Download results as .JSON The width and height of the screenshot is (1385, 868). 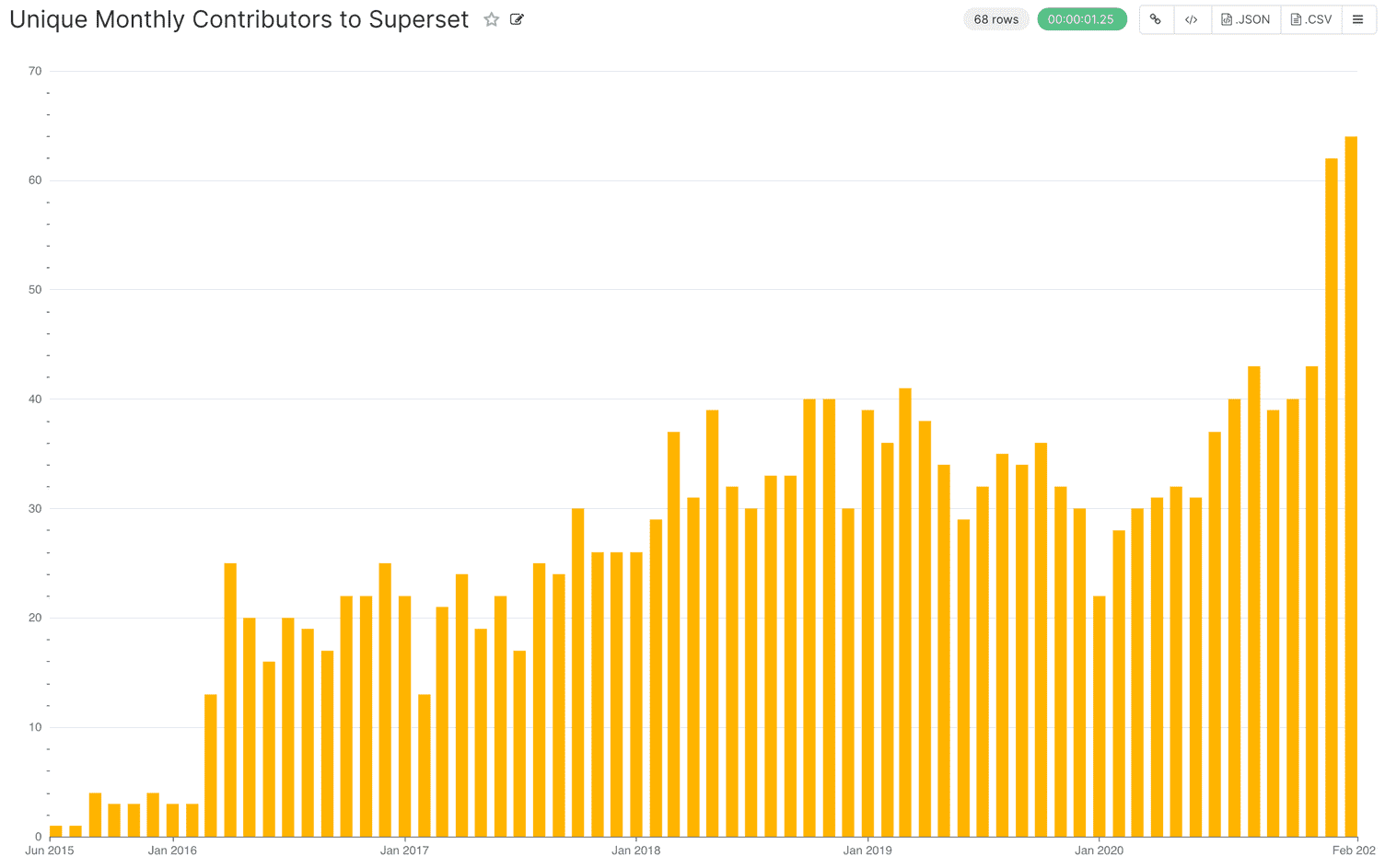pos(1246,18)
